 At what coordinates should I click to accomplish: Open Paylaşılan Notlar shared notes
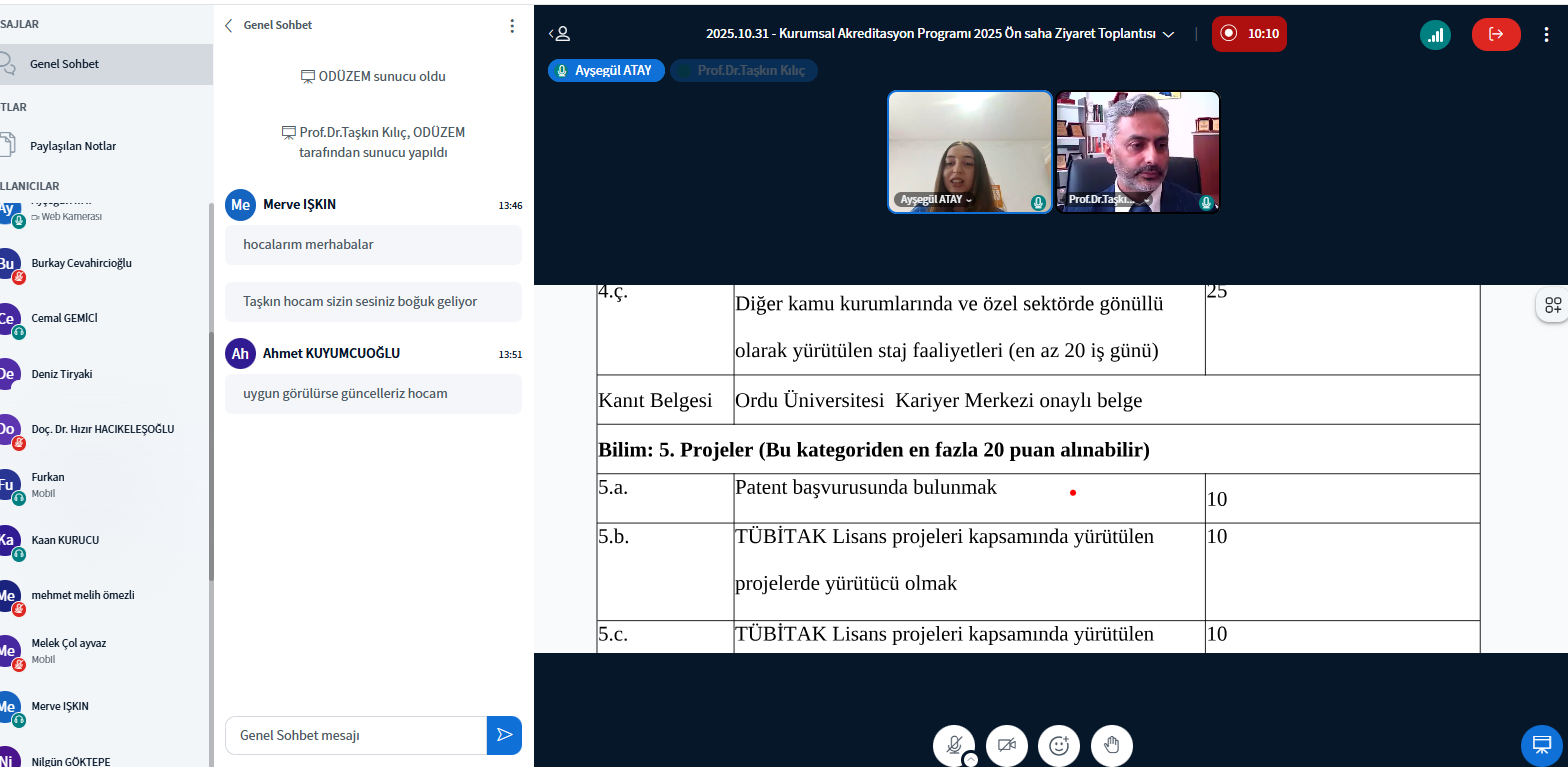pyautogui.click(x=72, y=146)
